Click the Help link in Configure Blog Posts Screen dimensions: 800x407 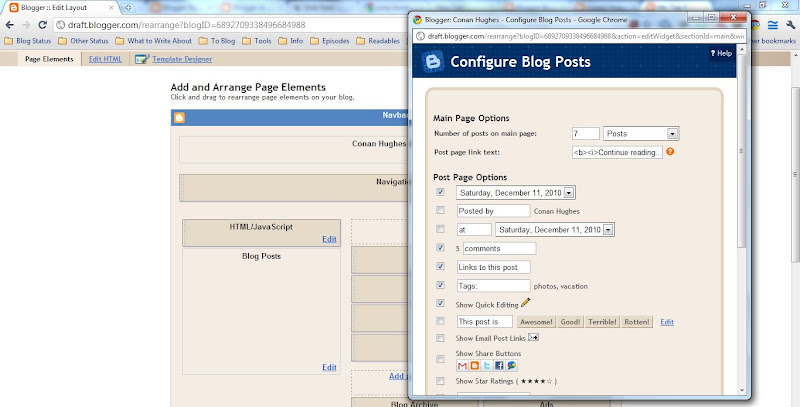coord(721,53)
